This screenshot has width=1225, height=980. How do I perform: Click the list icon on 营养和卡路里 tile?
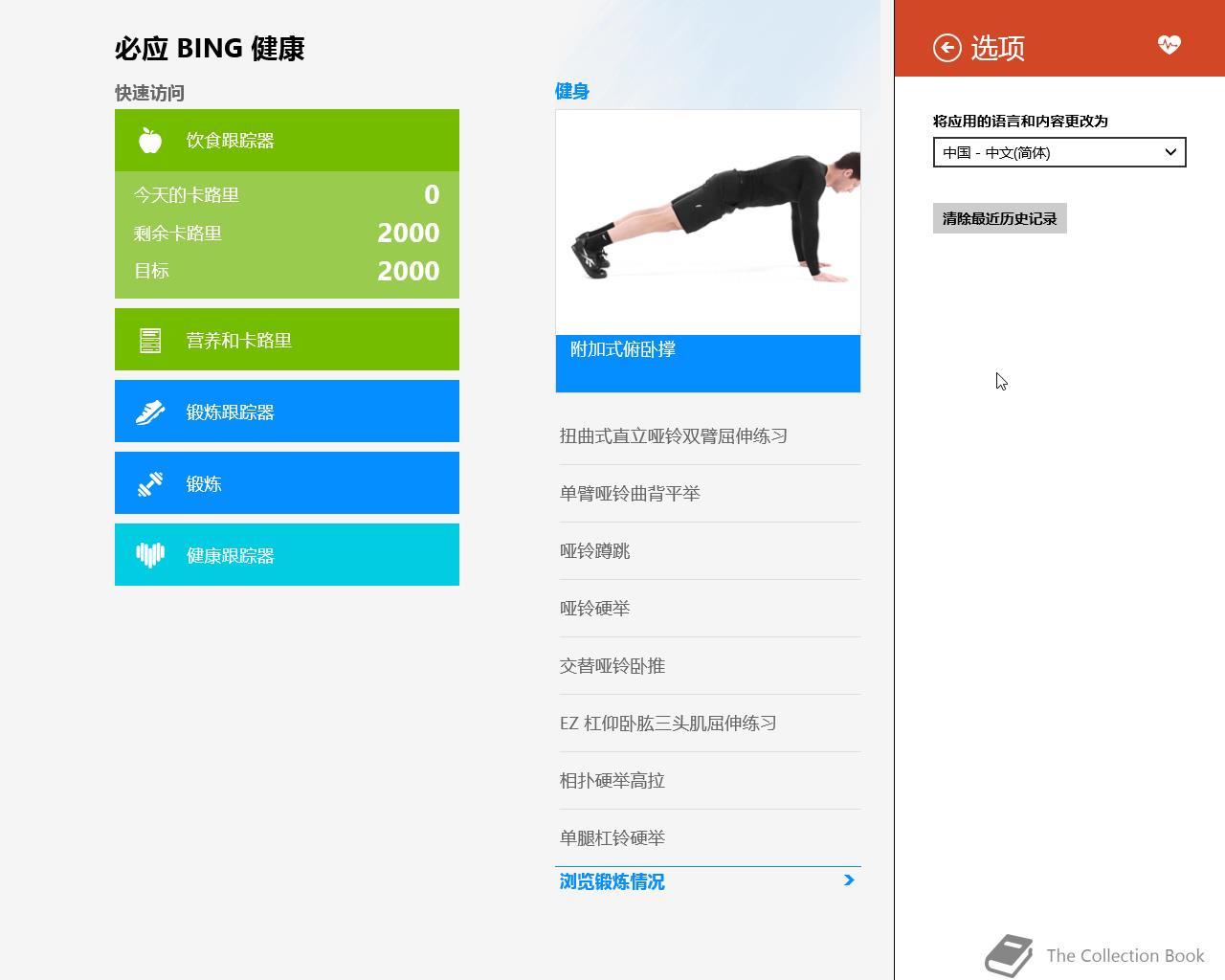click(x=150, y=340)
